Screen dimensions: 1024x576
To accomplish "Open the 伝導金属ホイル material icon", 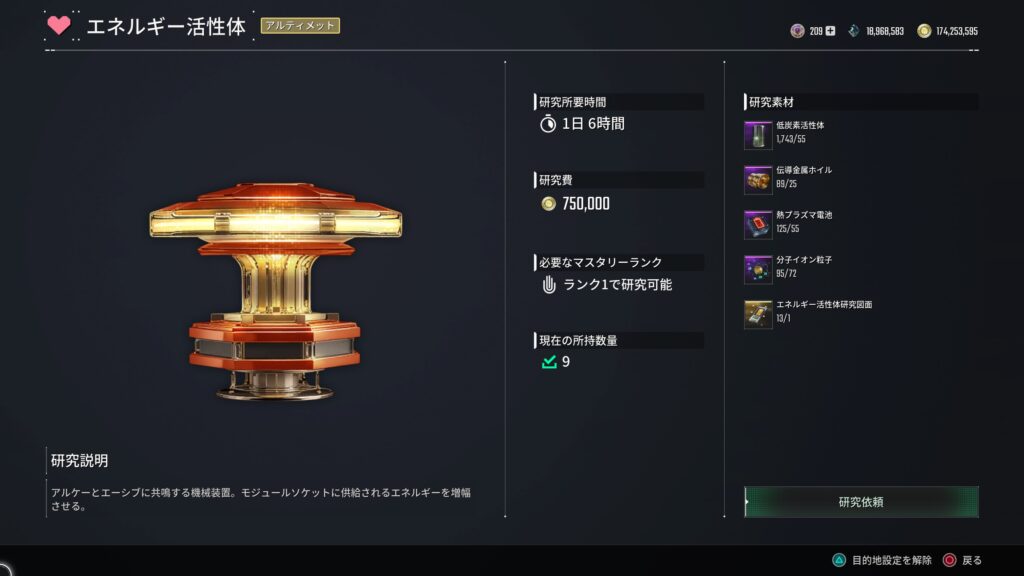I will pyautogui.click(x=758, y=180).
